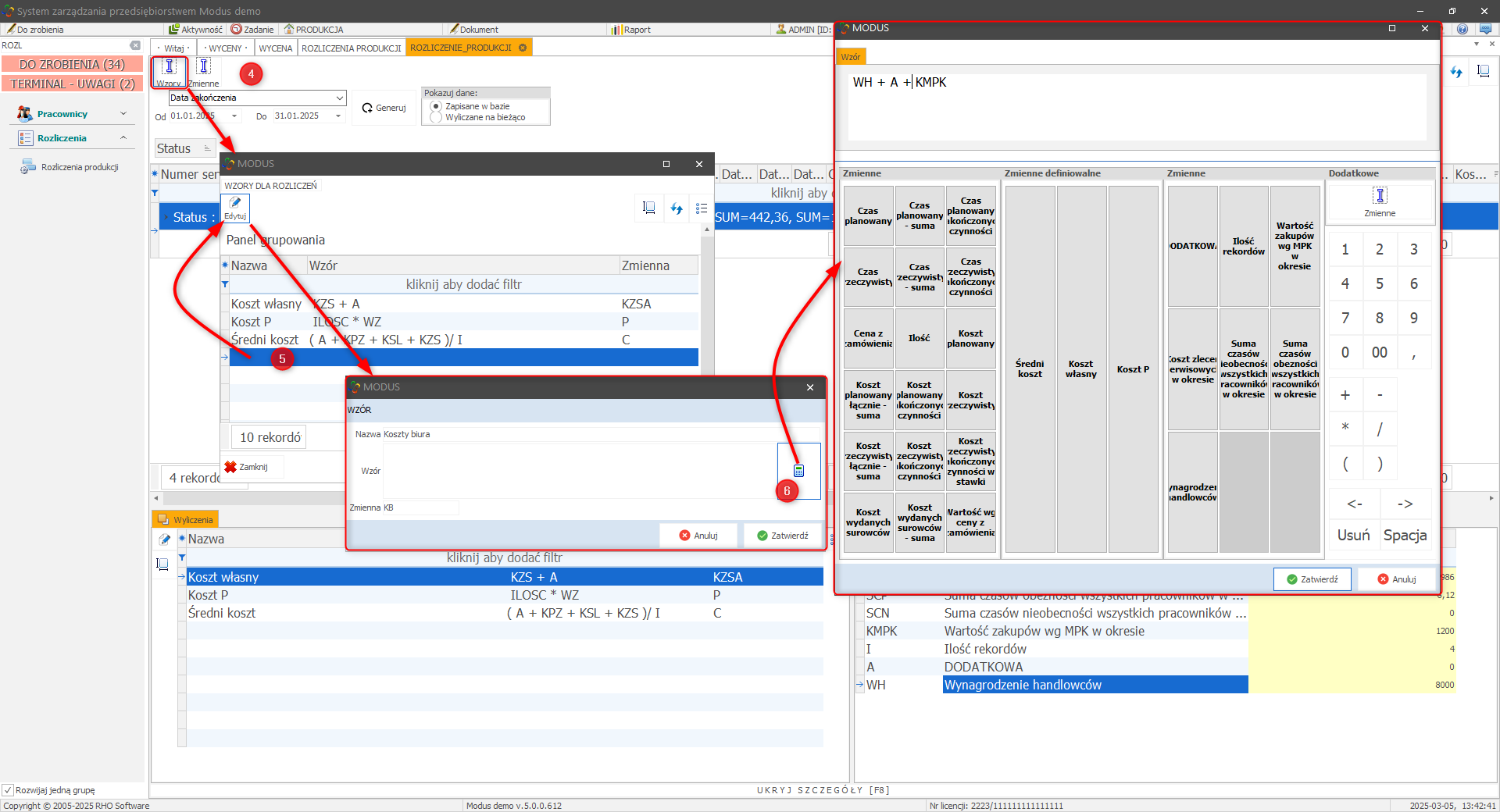Screen dimensions: 1500x812
Task: Open Rozliczenia produkcji sidebar item
Action: tap(79, 167)
